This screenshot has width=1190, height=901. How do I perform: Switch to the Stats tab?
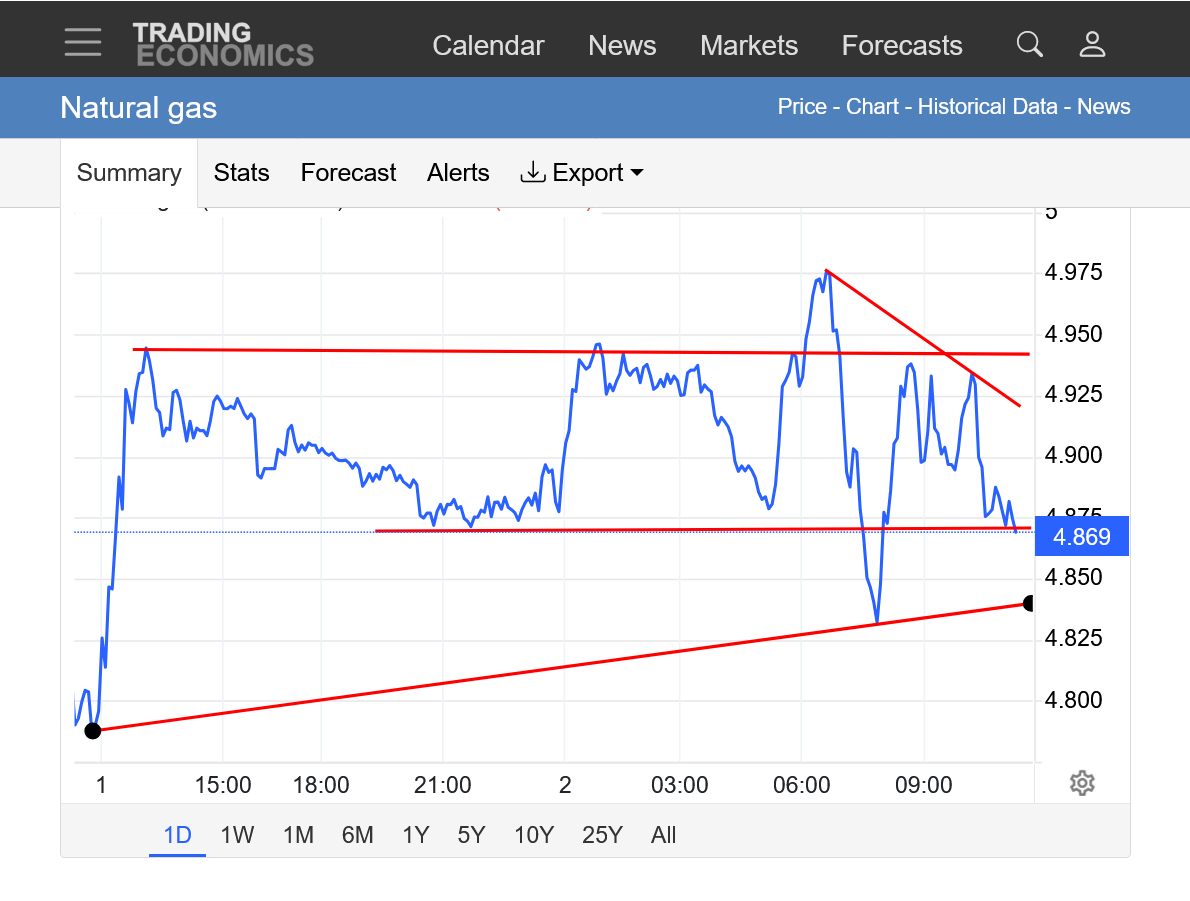tap(241, 173)
